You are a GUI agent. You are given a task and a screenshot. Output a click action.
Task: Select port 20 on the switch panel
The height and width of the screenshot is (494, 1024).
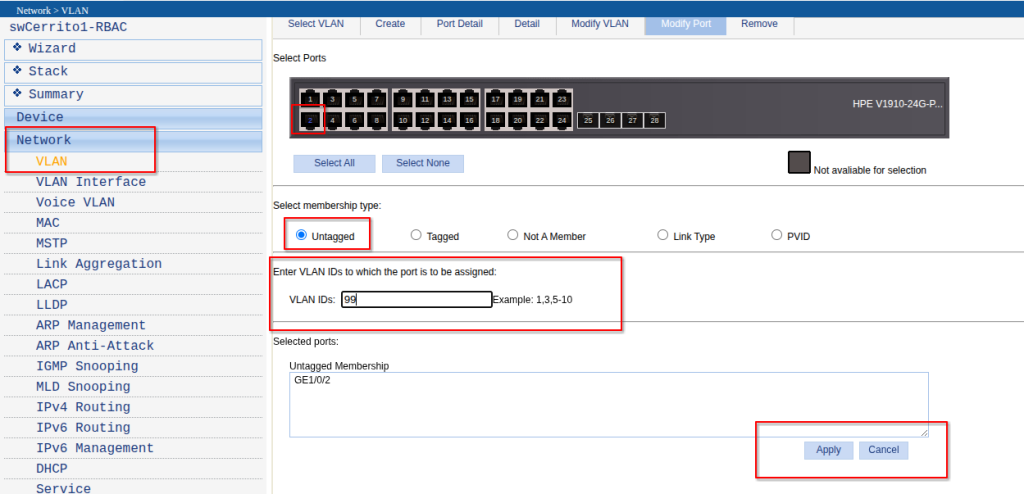pyautogui.click(x=518, y=120)
